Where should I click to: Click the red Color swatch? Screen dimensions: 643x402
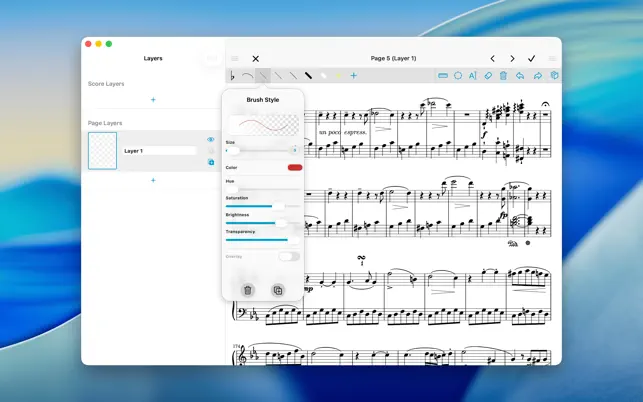295,167
